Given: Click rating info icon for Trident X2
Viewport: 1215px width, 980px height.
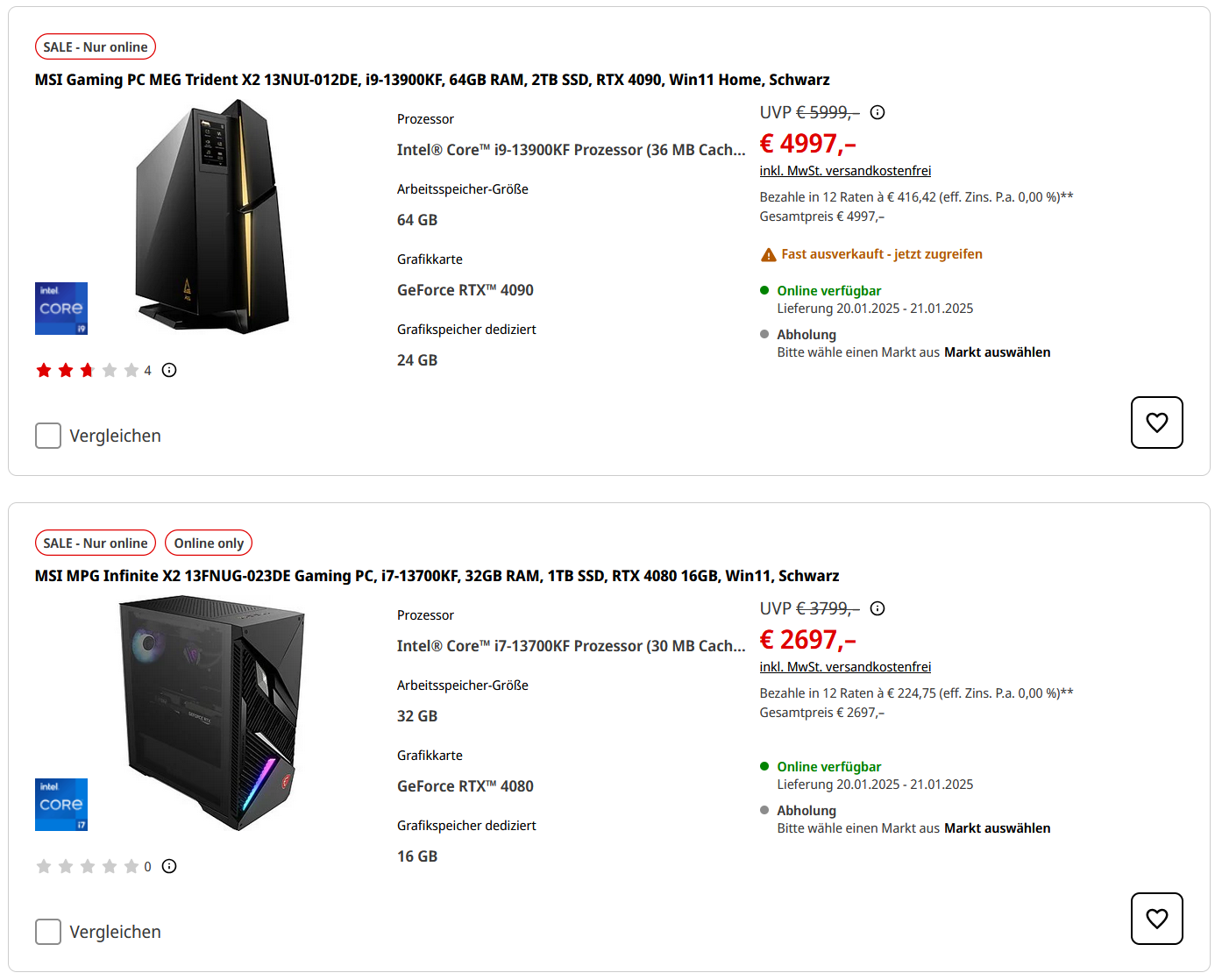Looking at the screenshot, I should pos(169,370).
